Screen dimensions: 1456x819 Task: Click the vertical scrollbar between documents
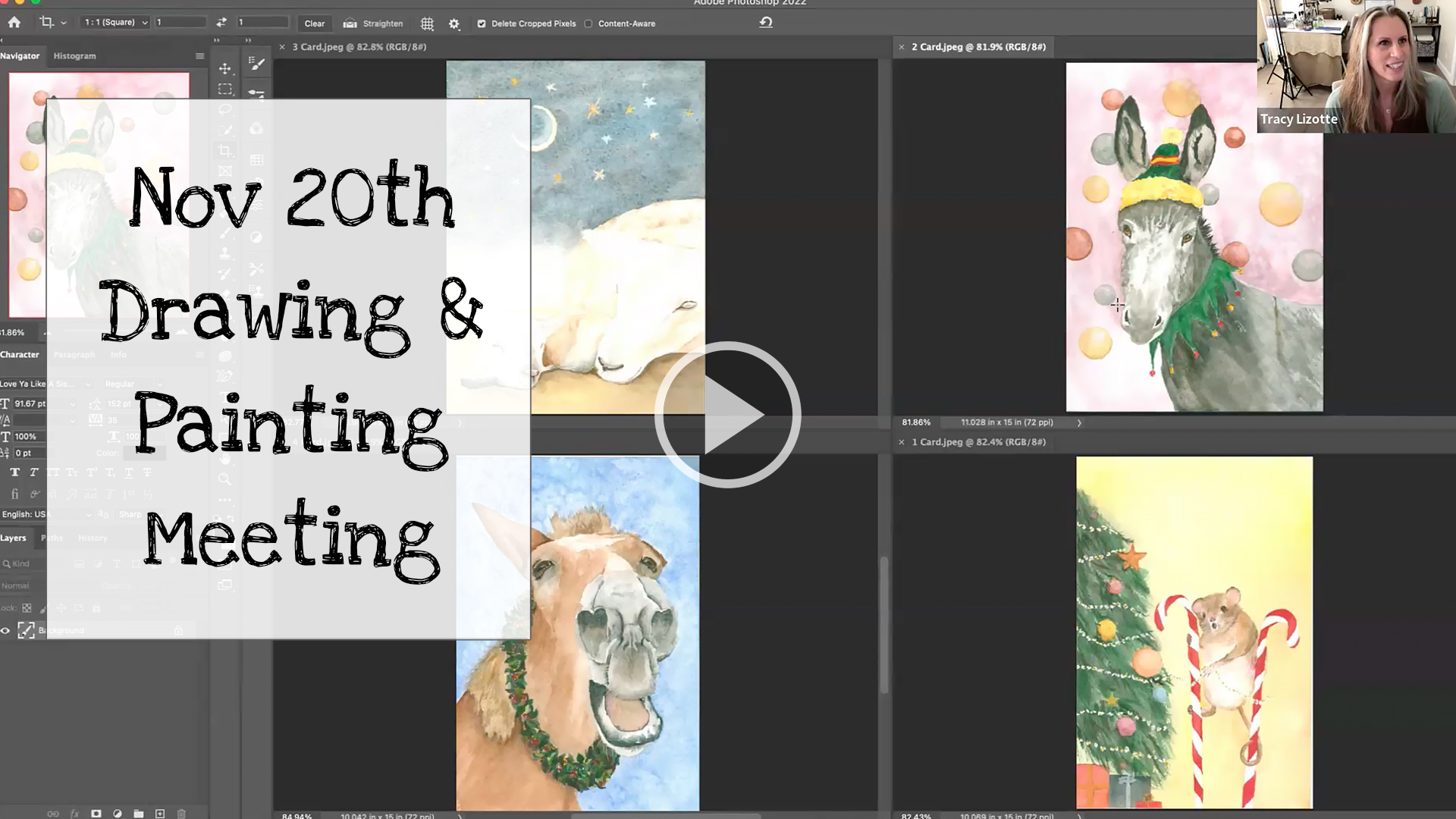point(884,626)
